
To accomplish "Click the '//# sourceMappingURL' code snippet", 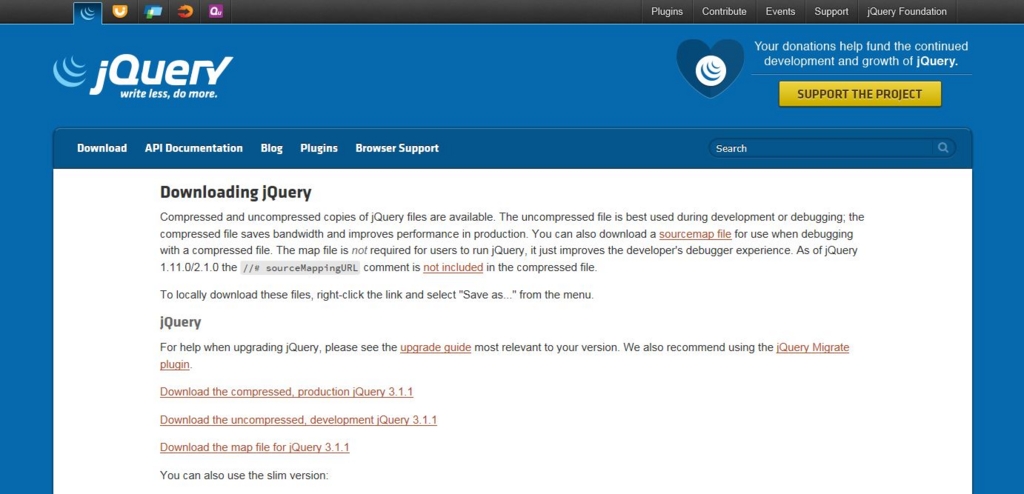I will coord(300,268).
